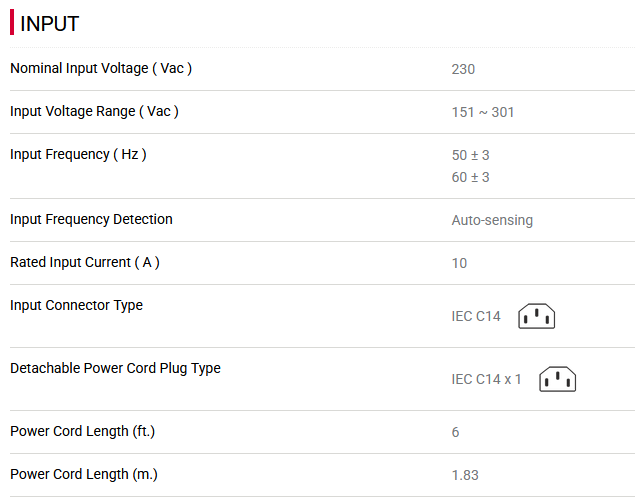
Task: Select the 60 ± 3 frequency value
Action: pyautogui.click(x=471, y=177)
